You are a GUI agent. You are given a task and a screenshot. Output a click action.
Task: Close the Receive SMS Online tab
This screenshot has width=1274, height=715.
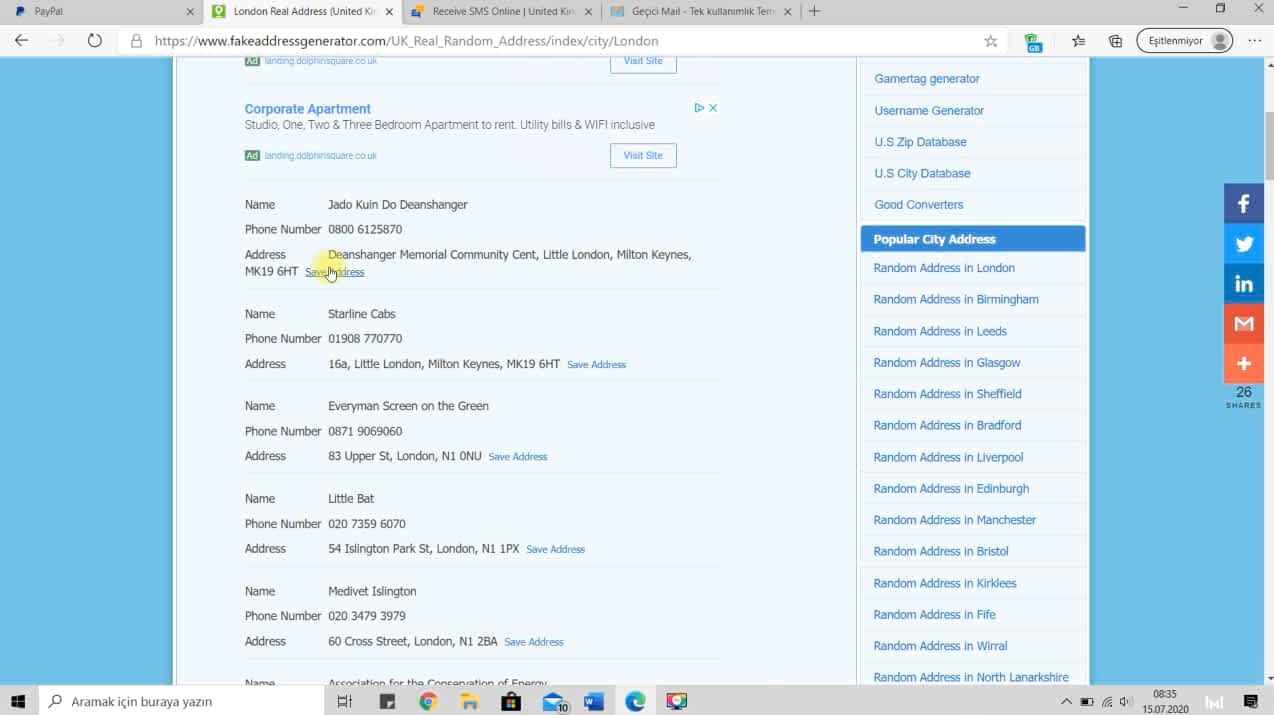coord(588,12)
